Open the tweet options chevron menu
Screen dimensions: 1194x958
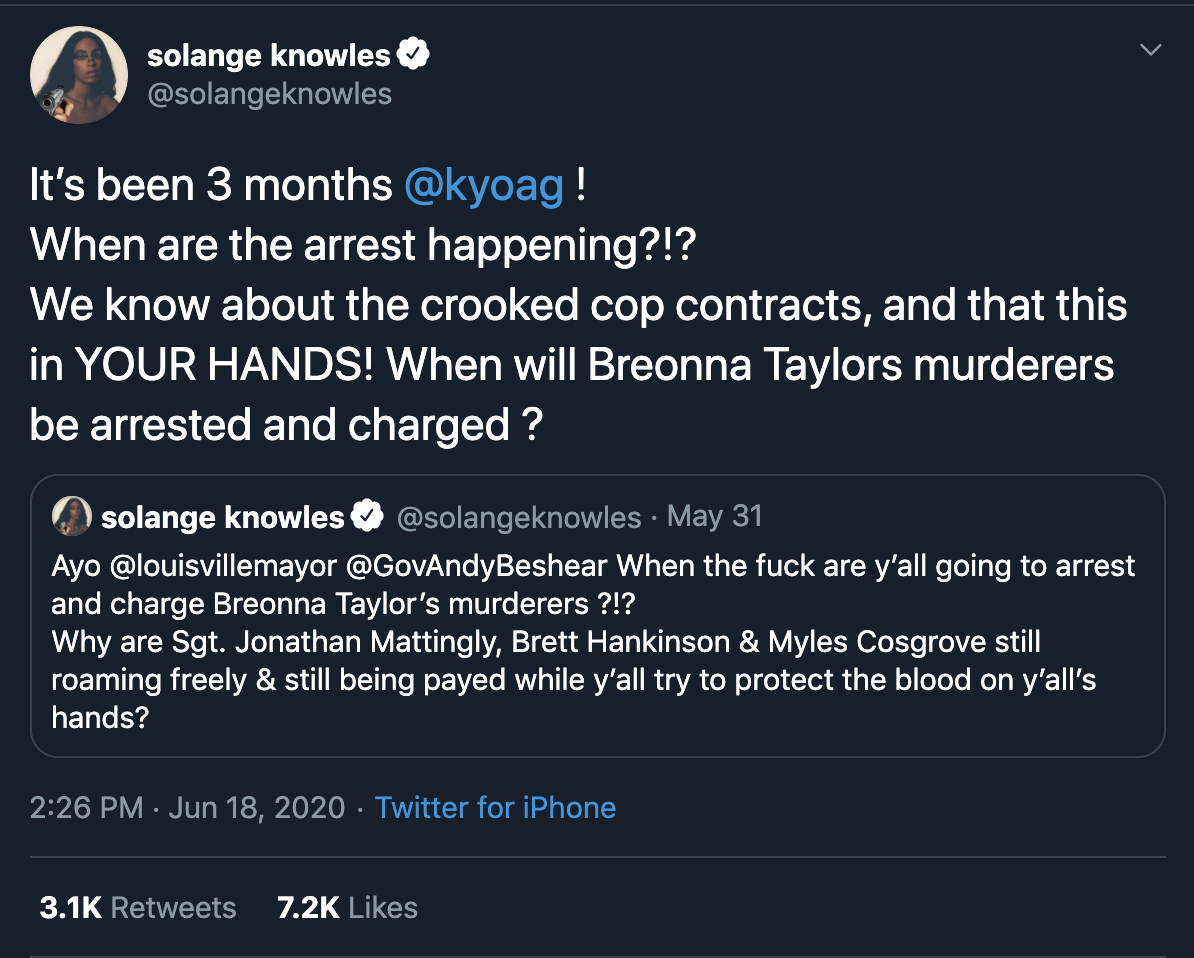(x=1151, y=50)
